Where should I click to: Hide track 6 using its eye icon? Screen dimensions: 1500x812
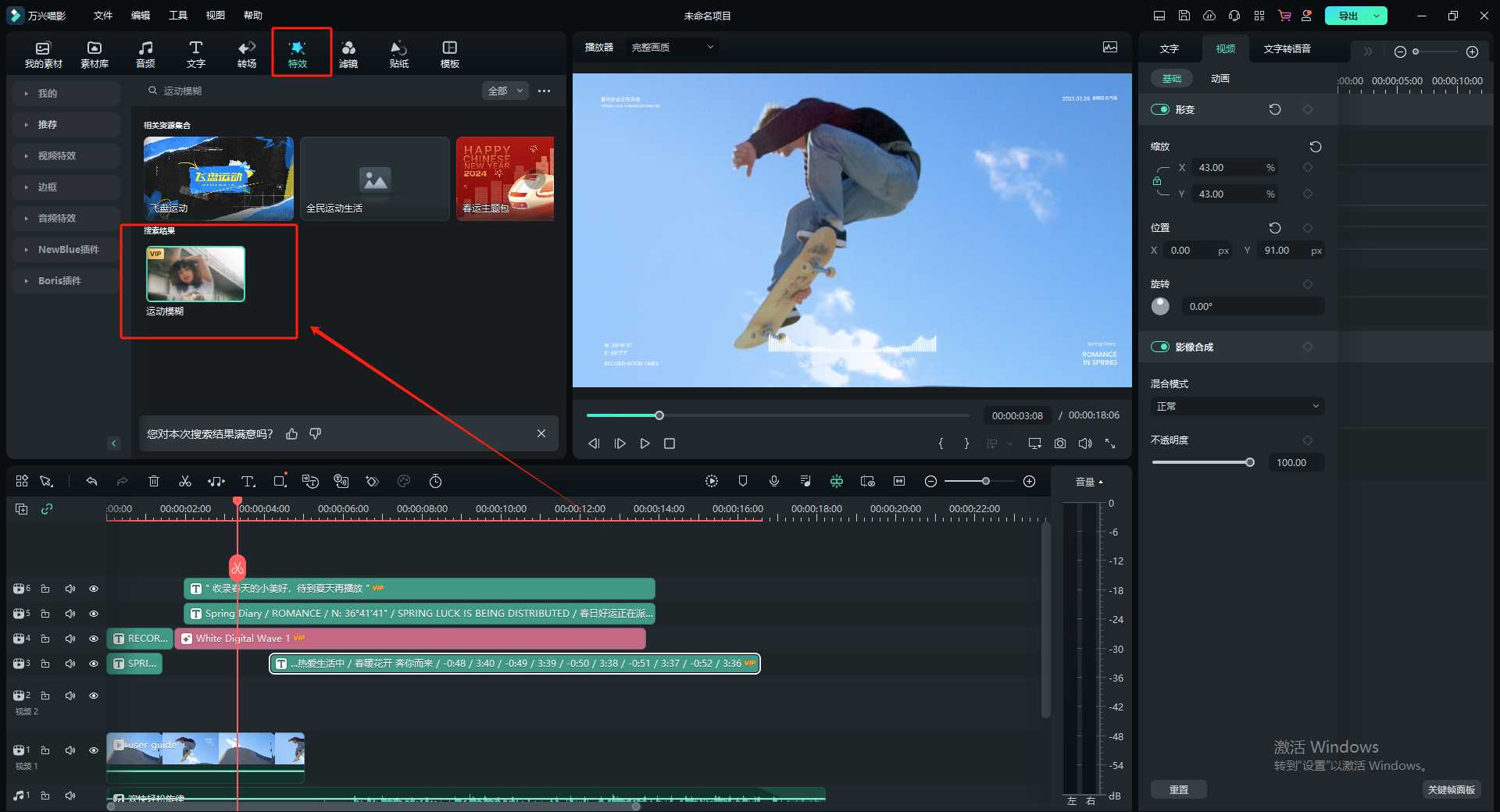[x=94, y=589]
